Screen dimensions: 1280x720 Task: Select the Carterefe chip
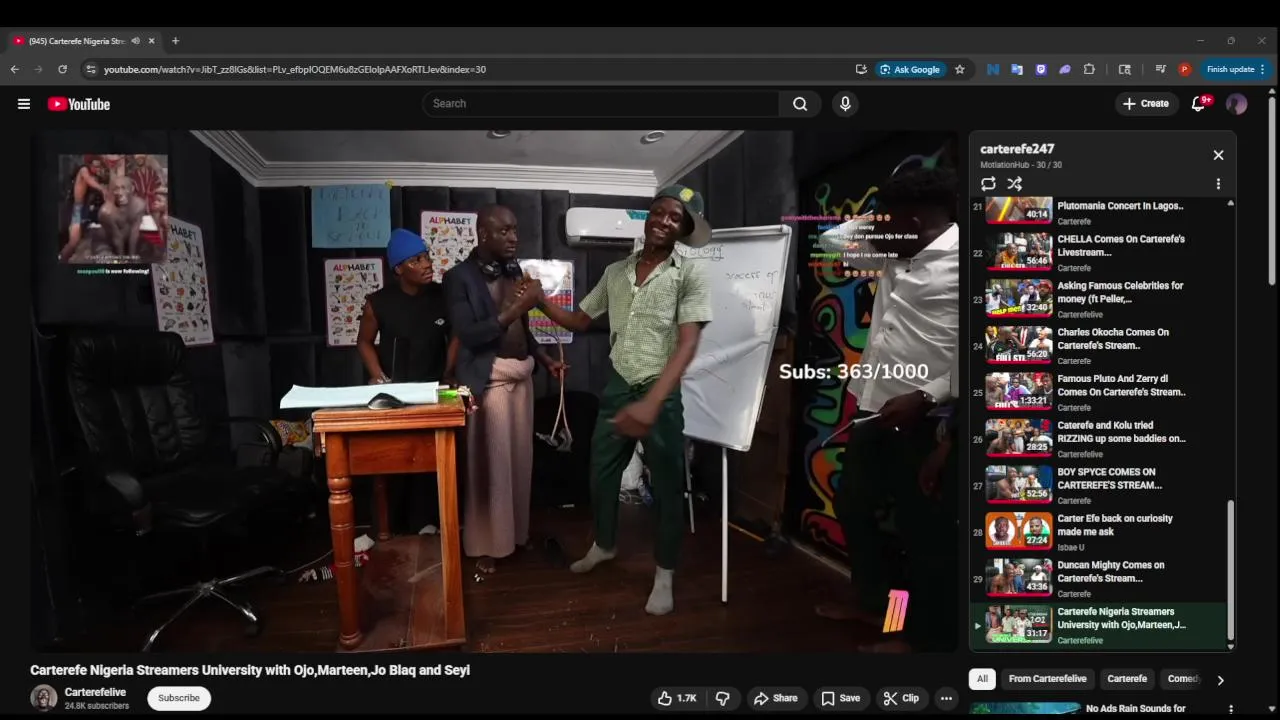click(x=1127, y=679)
